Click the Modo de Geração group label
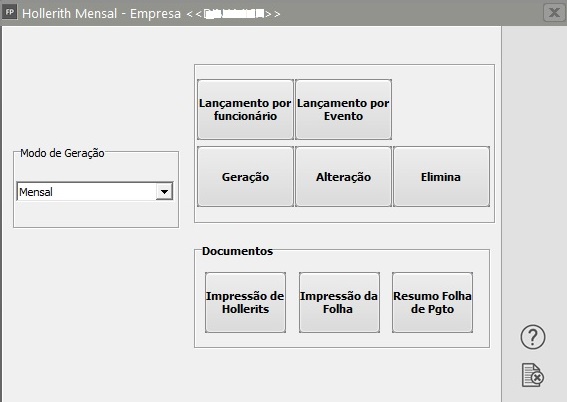Screen dimensions: 567x402 (x=62, y=153)
